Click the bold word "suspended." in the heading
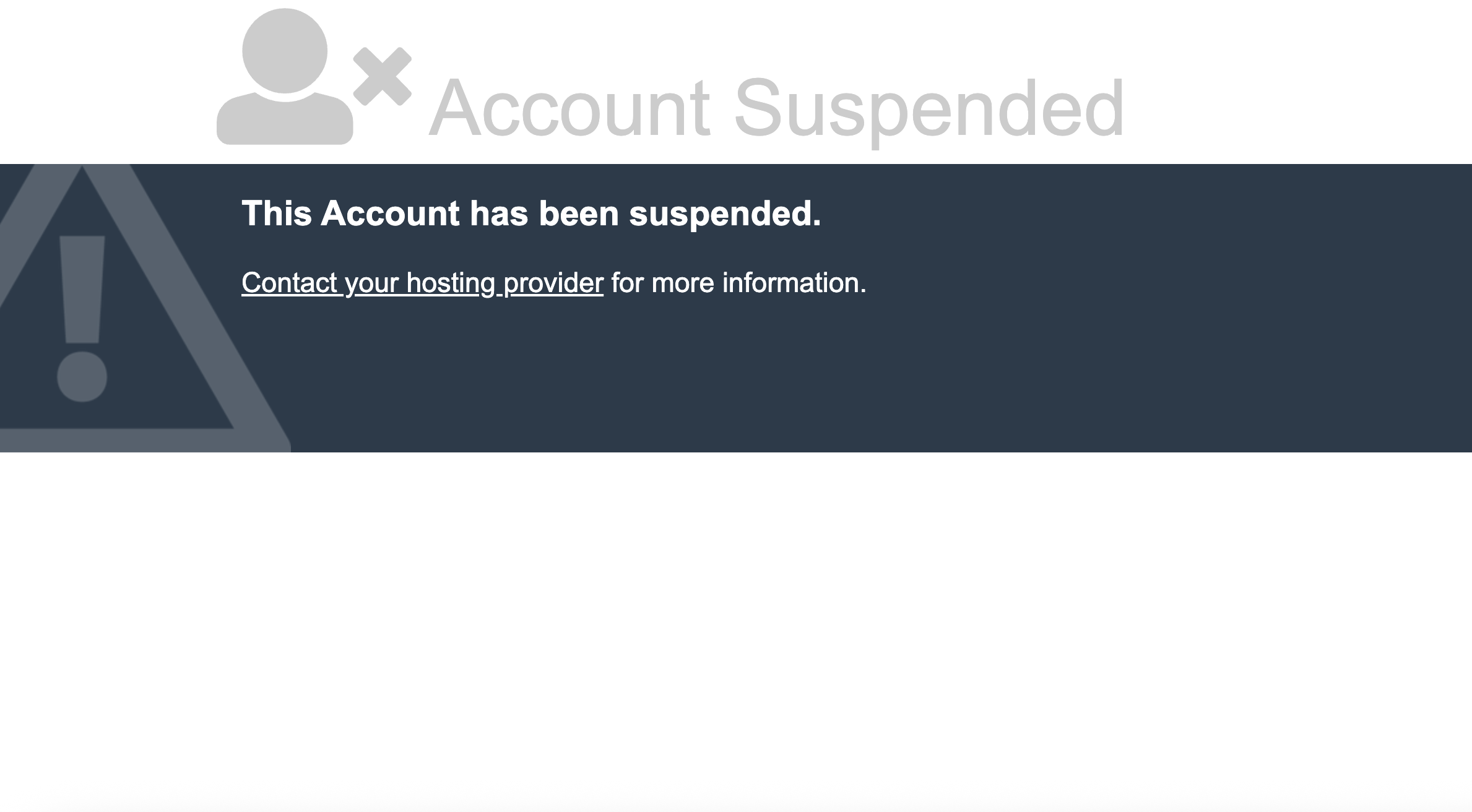 [x=725, y=214]
